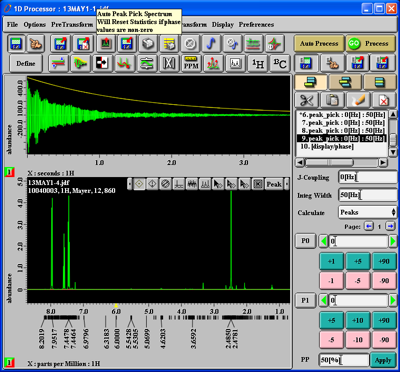The width and height of the screenshot is (400, 372).
Task: Toggle the middle insert layer mode button
Action: [345, 82]
